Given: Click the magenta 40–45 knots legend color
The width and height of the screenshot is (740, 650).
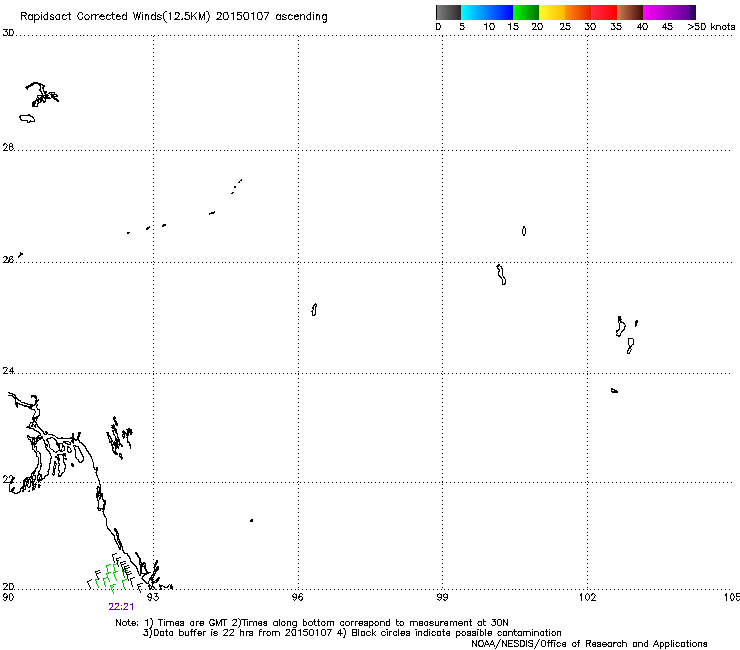Looking at the screenshot, I should pos(656,12).
